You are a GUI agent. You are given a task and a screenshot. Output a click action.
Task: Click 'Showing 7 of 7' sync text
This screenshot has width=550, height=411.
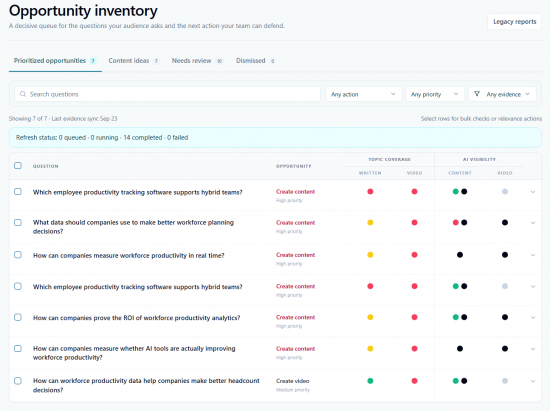coord(63,119)
